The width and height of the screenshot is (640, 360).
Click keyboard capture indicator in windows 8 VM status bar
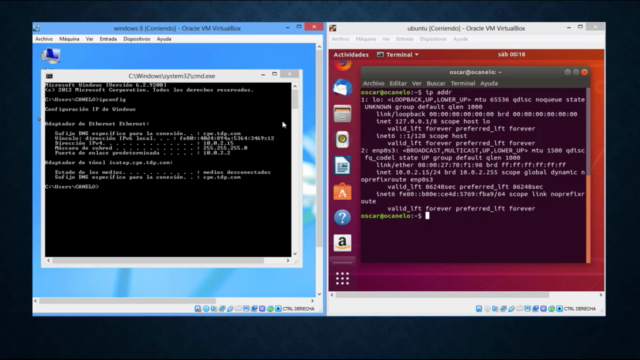(278, 309)
